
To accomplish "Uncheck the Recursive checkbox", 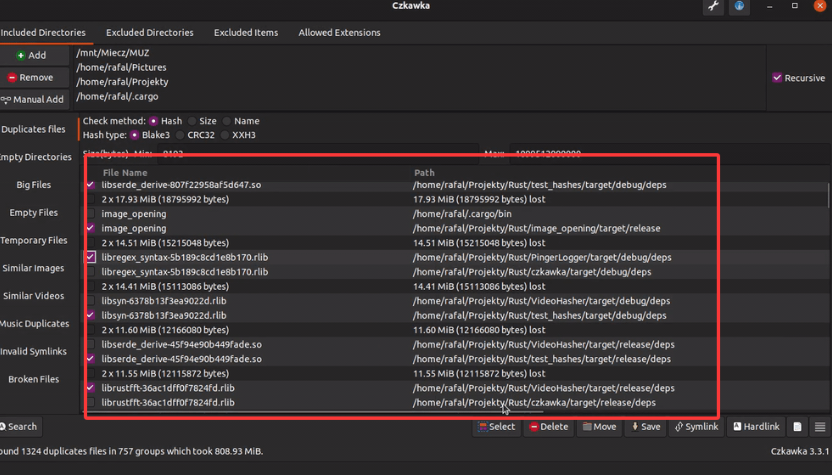I will coord(777,78).
